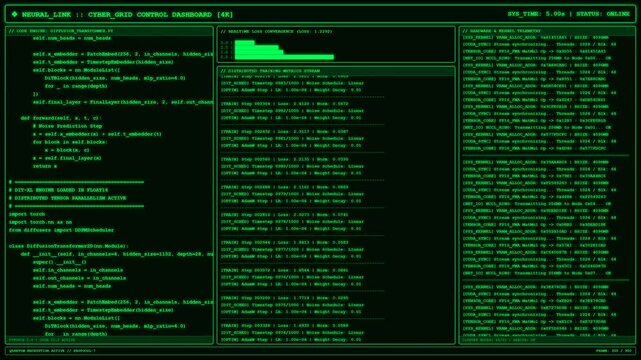Click the FRAME counter in the footer

click(614, 351)
